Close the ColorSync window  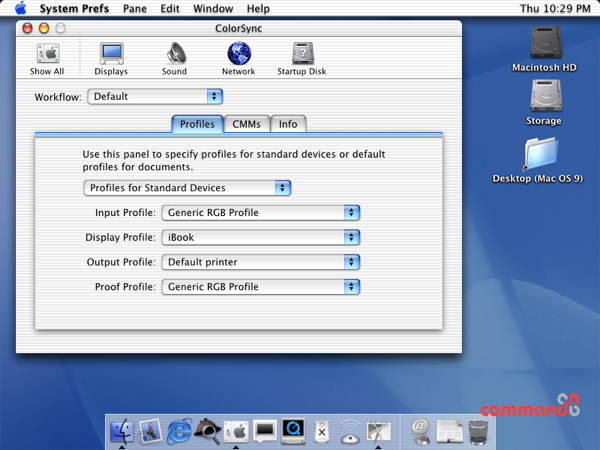tap(27, 28)
